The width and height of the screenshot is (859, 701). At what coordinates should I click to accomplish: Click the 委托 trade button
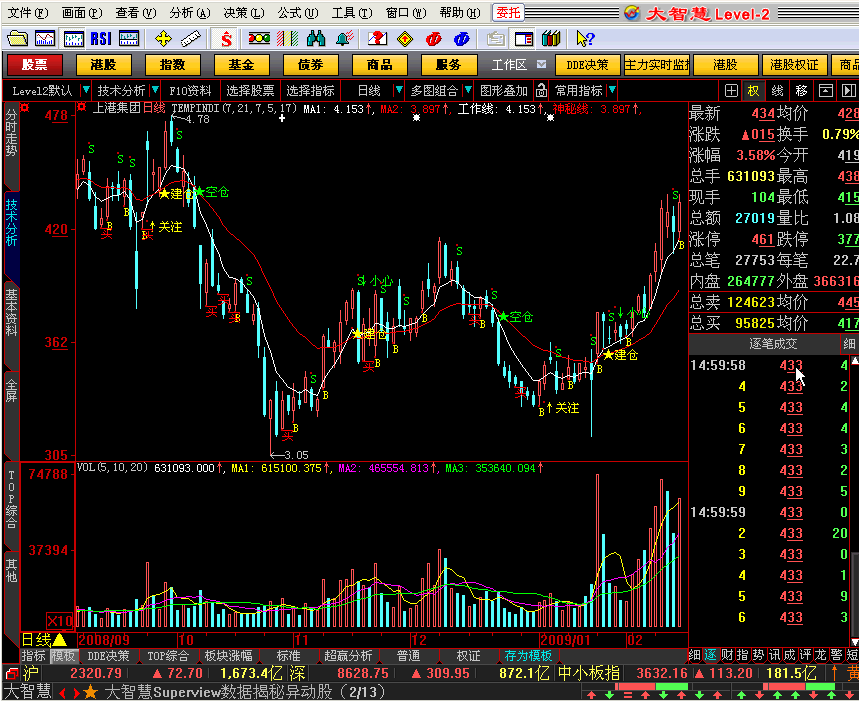tap(508, 12)
